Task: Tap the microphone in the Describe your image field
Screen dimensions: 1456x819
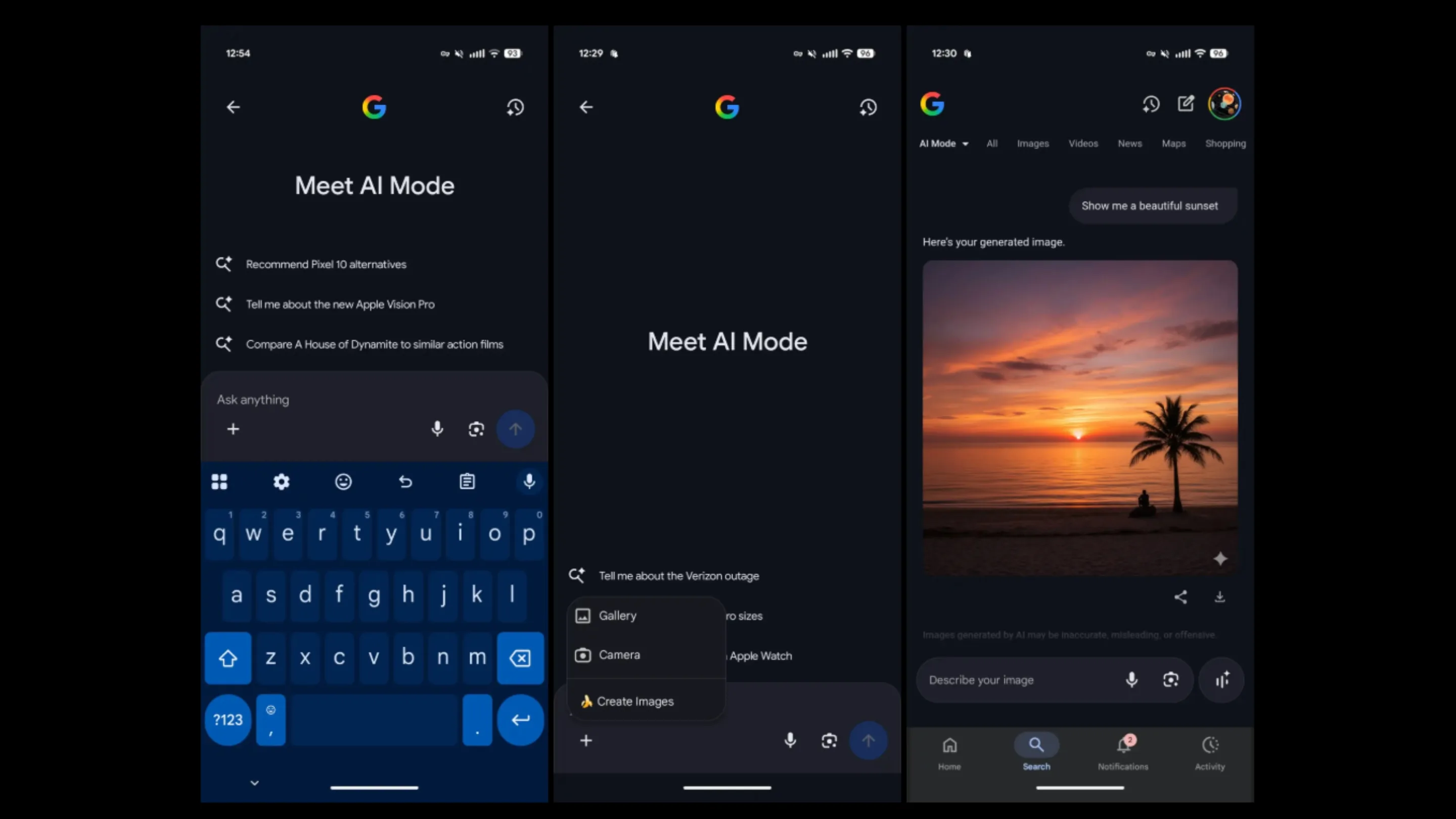Action: click(1131, 679)
